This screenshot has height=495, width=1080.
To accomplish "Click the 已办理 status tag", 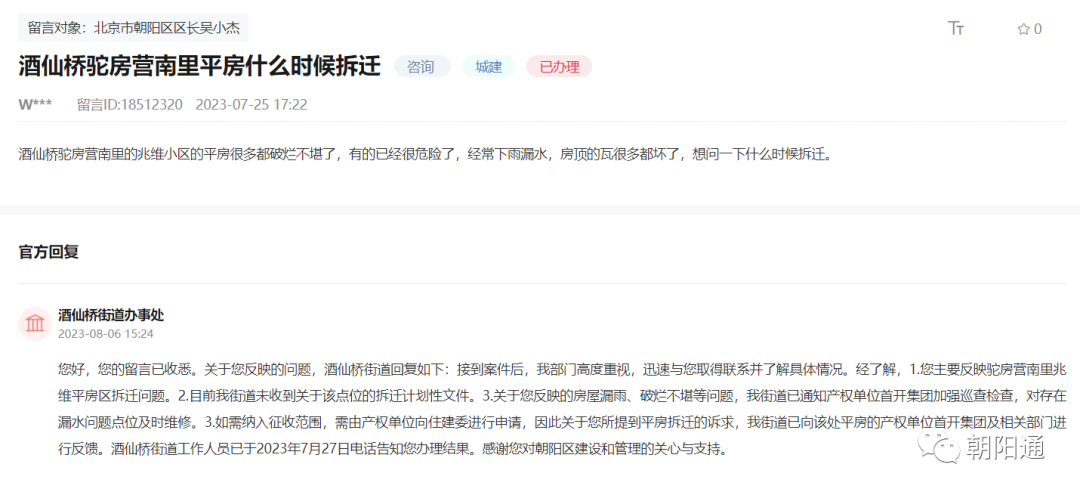I will (x=559, y=67).
